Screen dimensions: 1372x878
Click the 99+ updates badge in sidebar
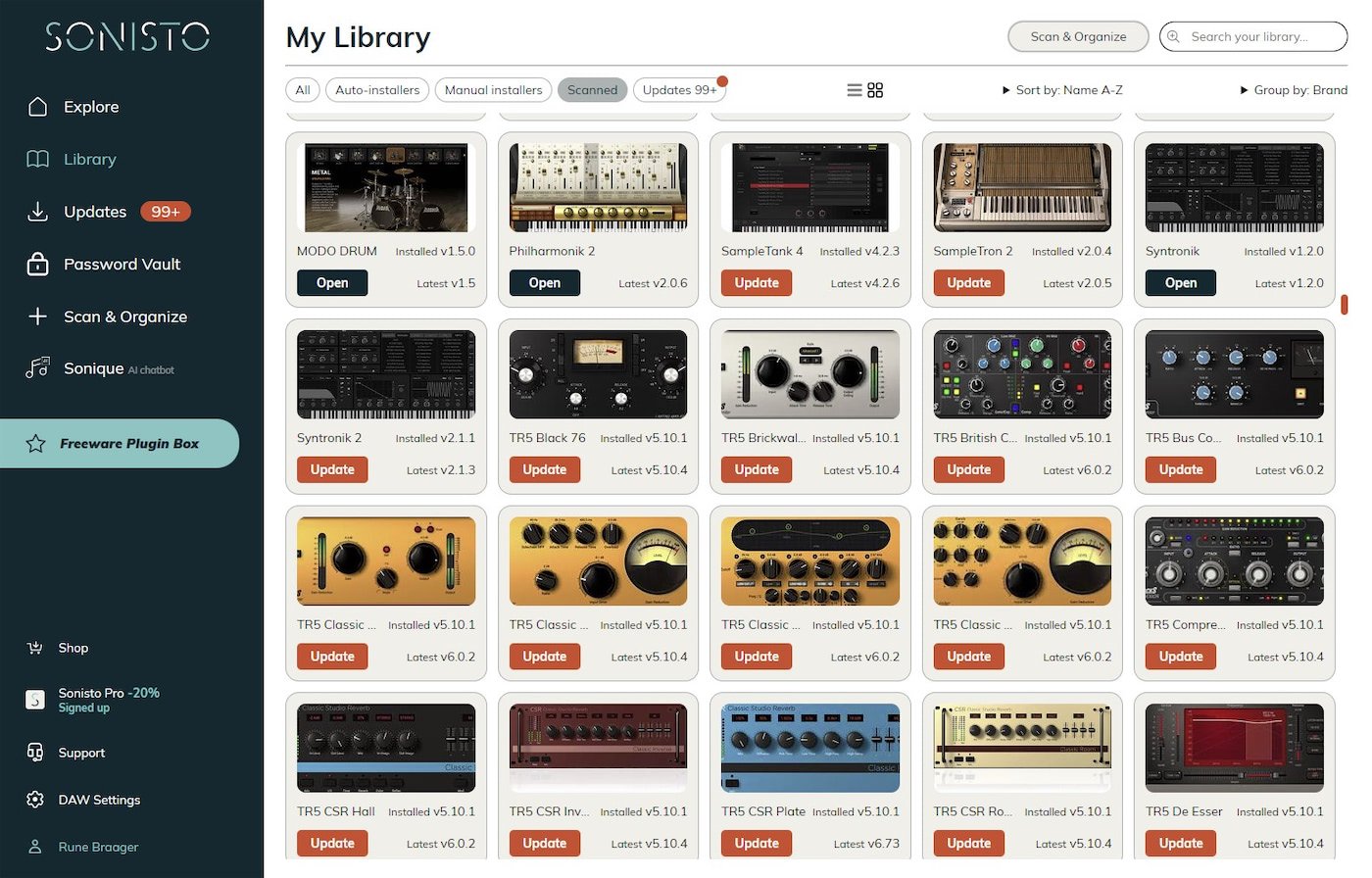pyautogui.click(x=166, y=212)
